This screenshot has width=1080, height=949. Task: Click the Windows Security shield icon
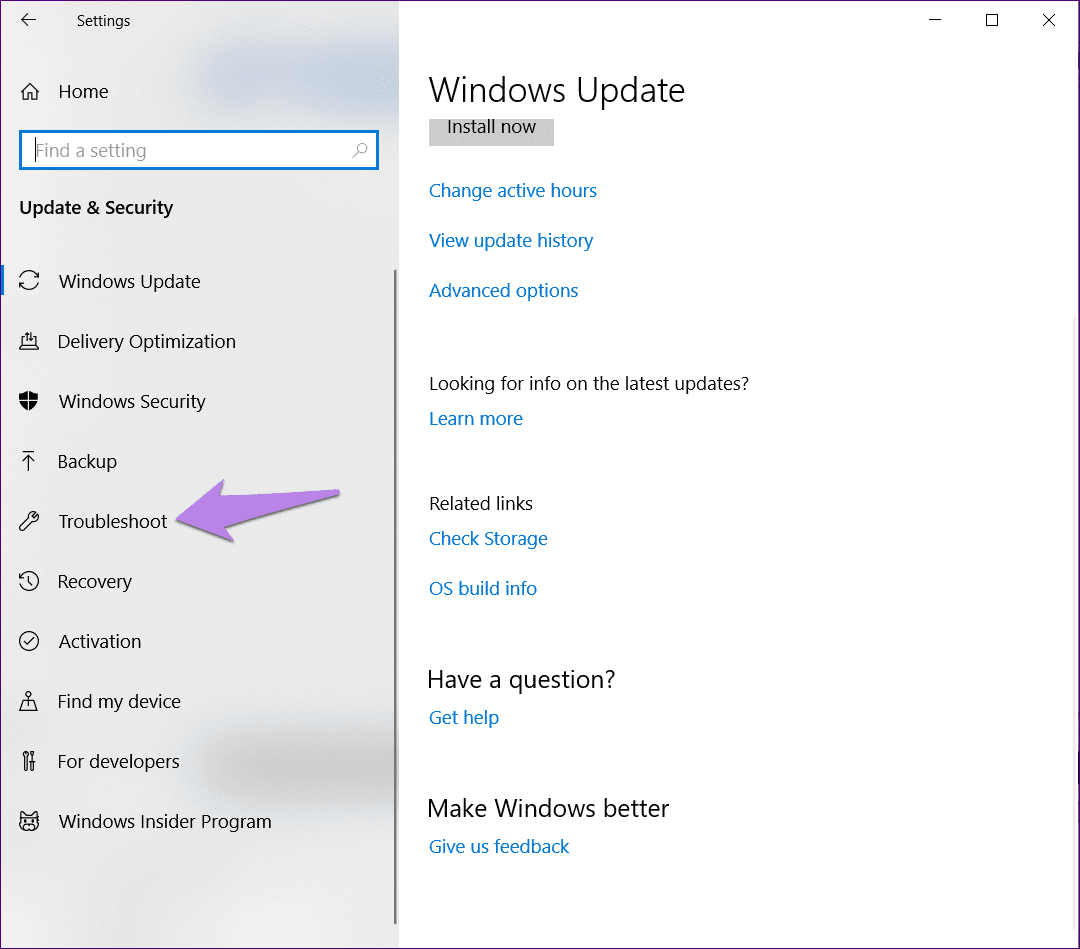click(29, 401)
